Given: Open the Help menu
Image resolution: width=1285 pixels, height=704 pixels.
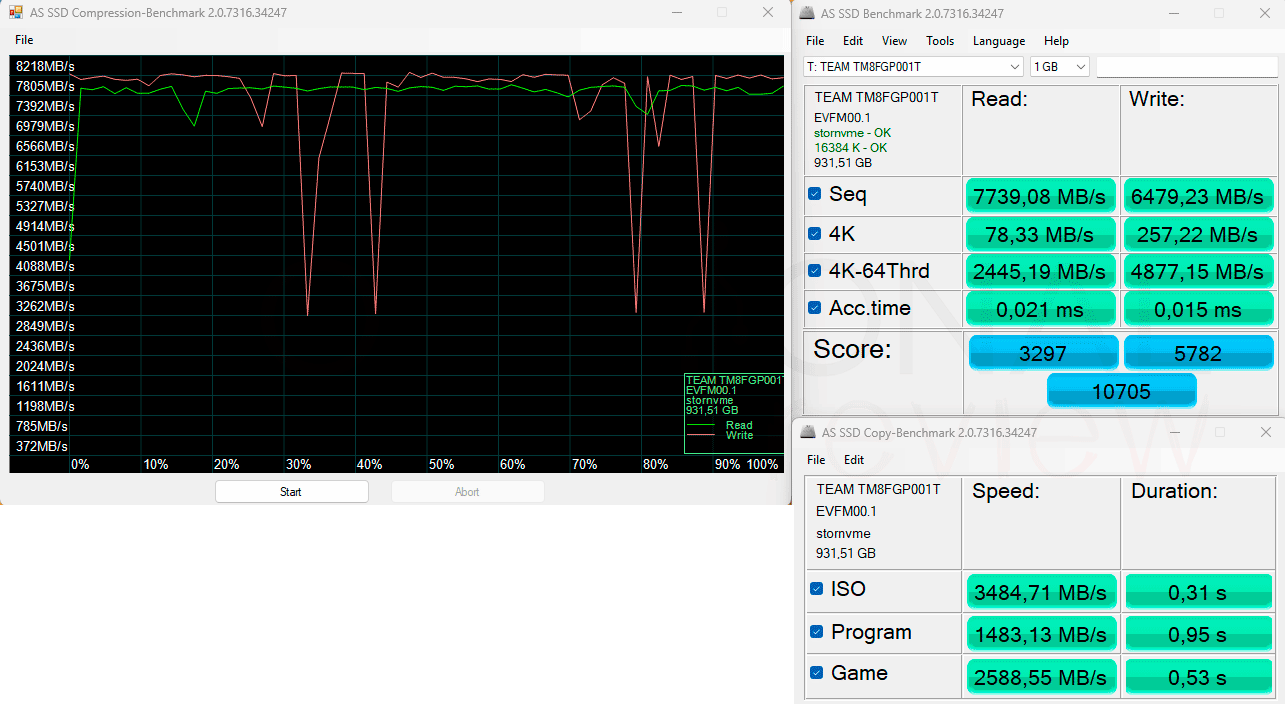Looking at the screenshot, I should (x=1057, y=41).
